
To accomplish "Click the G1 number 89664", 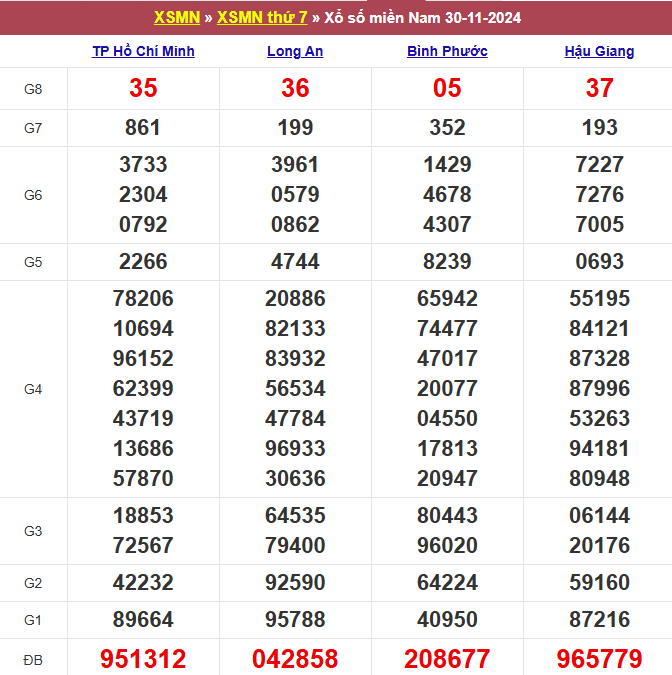I will 143,621.
